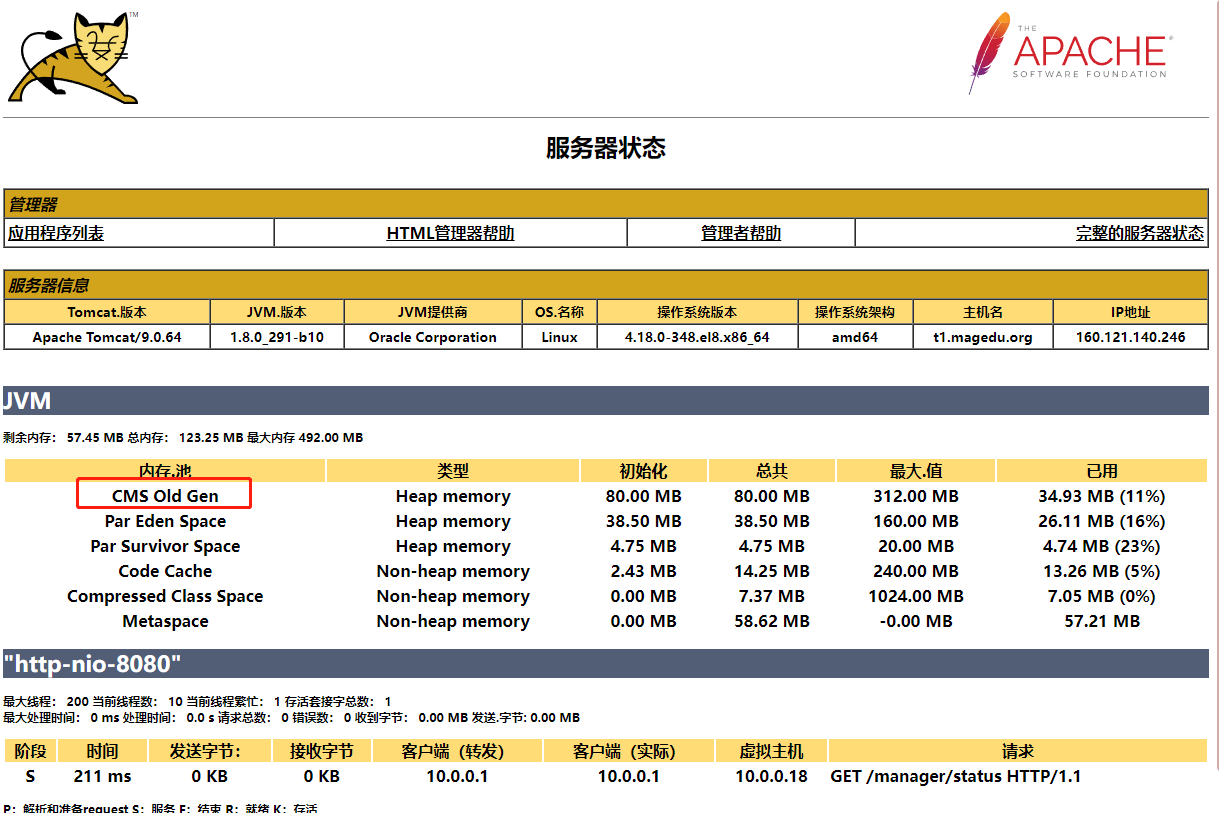1219x813 pixels.
Task: Click the 总共 column header
Action: coord(771,471)
